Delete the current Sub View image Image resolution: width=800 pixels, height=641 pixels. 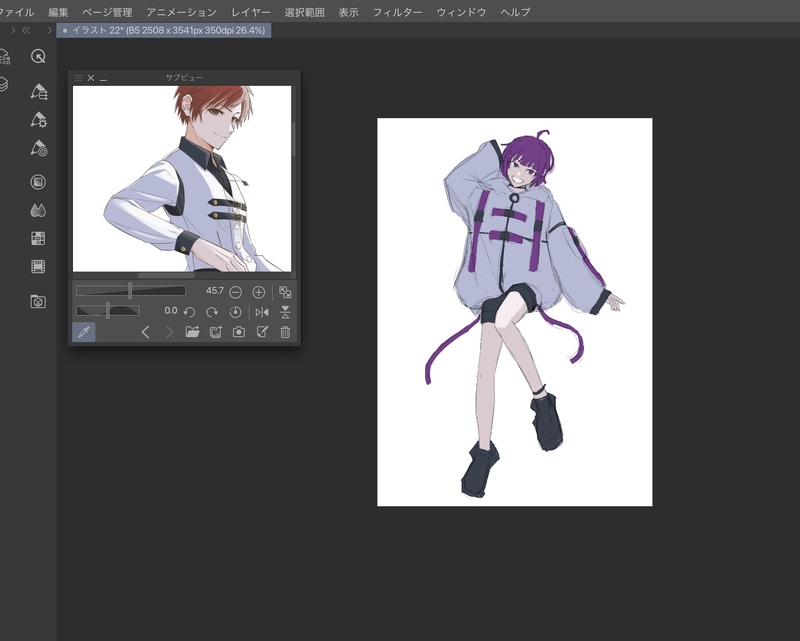point(285,332)
